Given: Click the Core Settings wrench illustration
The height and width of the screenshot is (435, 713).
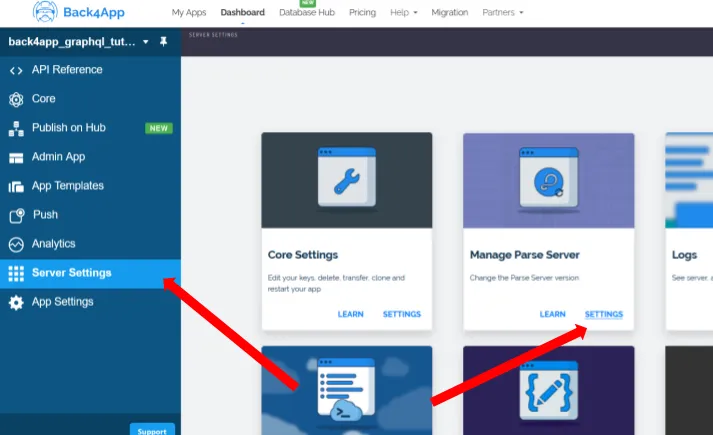Looking at the screenshot, I should [347, 180].
